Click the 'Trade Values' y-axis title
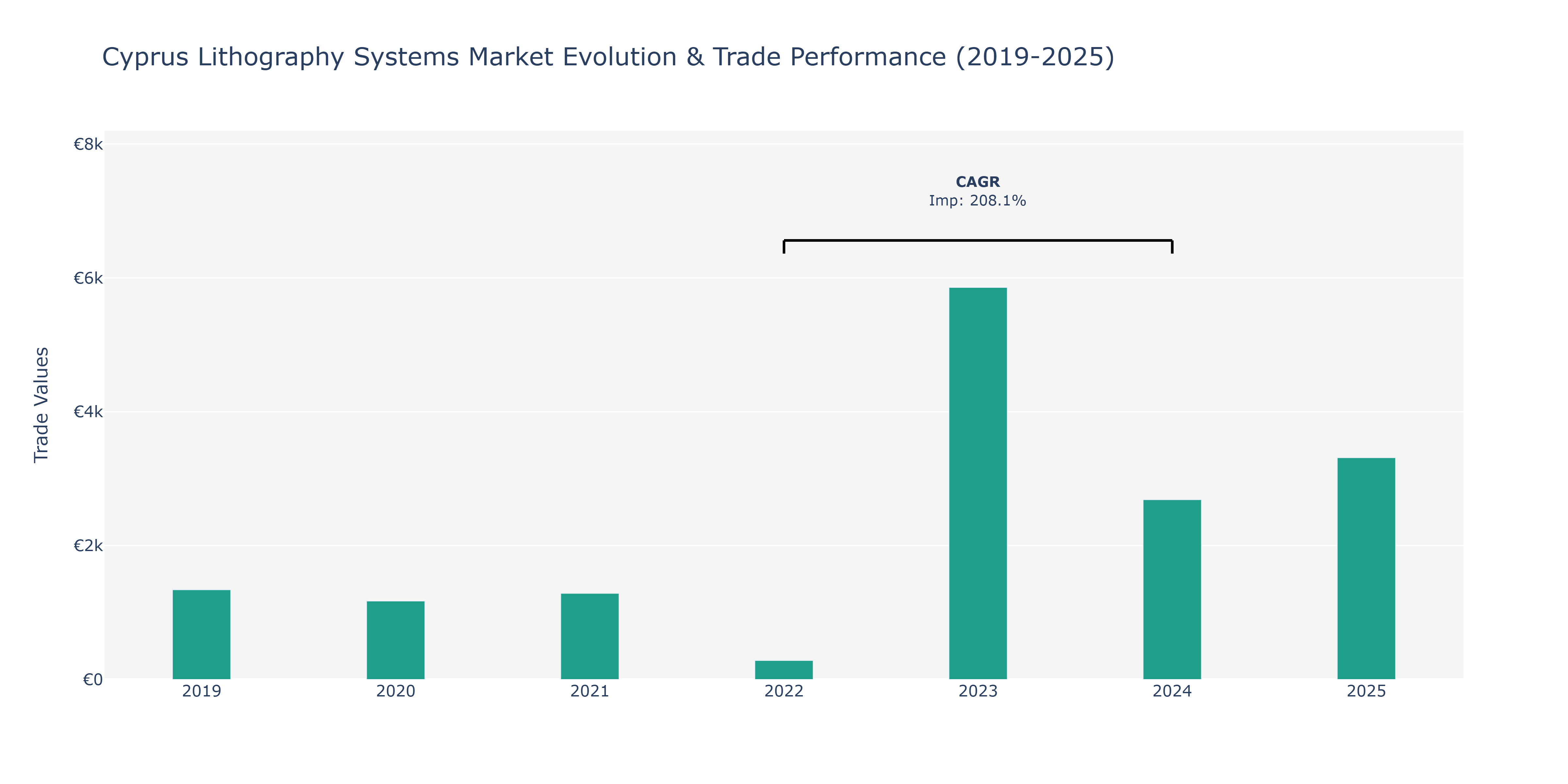Image resolution: width=1568 pixels, height=784 pixels. tap(41, 405)
